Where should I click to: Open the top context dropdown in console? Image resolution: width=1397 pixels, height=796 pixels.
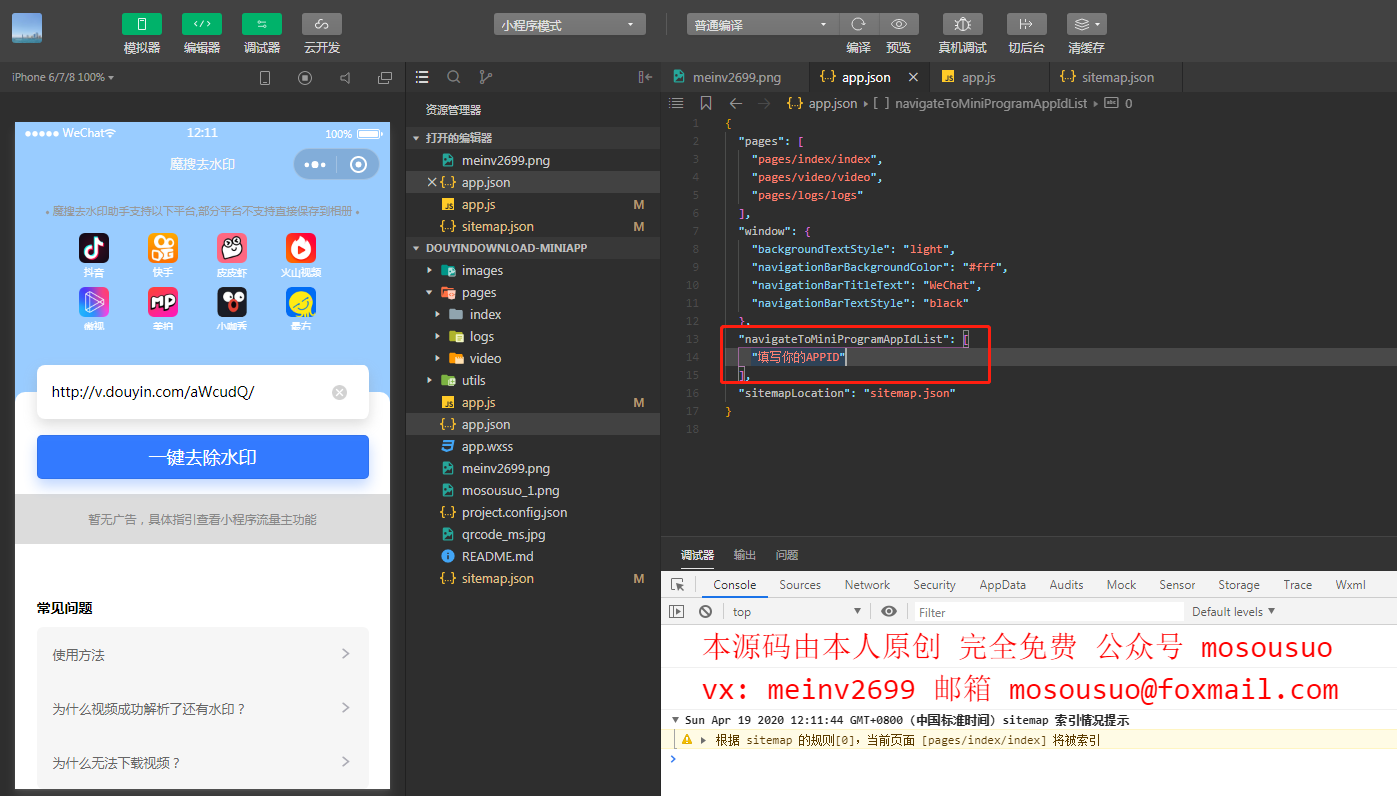click(797, 611)
